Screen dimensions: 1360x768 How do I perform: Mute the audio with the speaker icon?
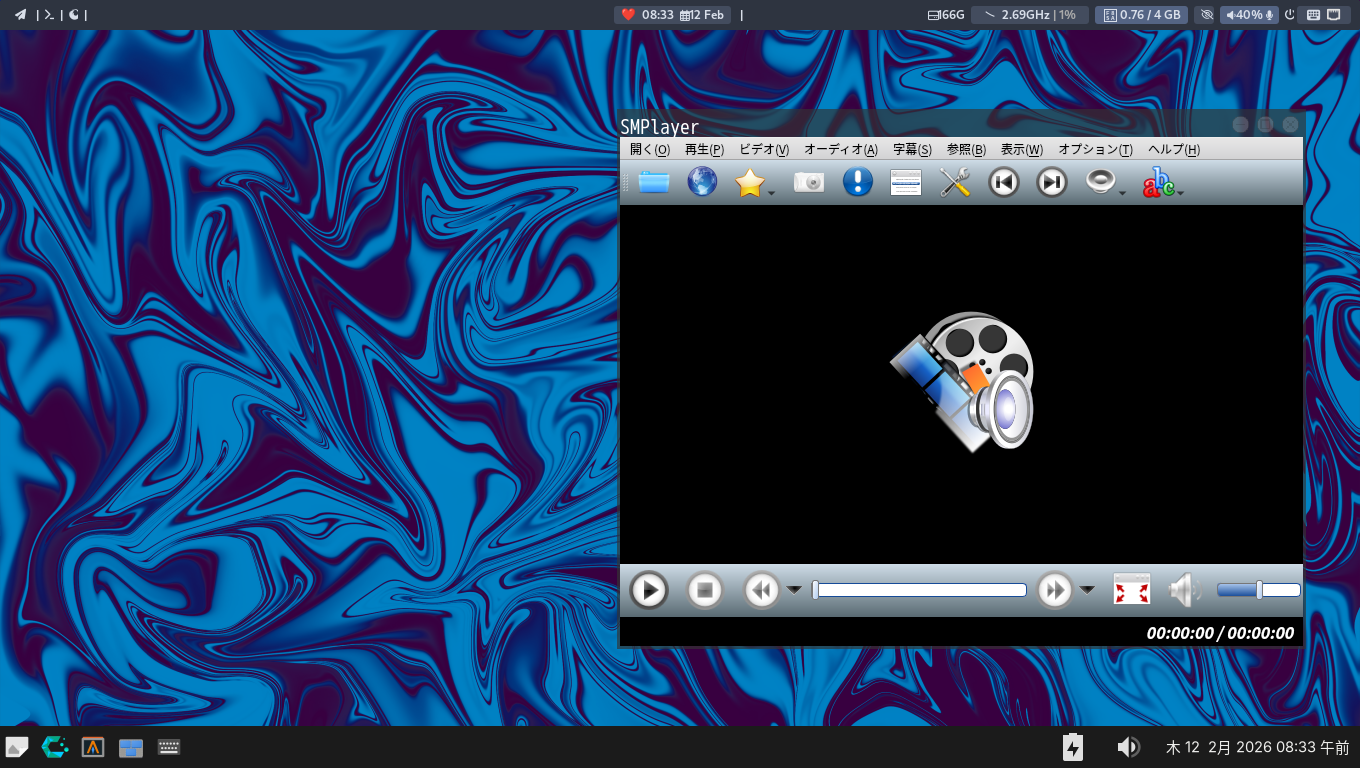[1184, 590]
